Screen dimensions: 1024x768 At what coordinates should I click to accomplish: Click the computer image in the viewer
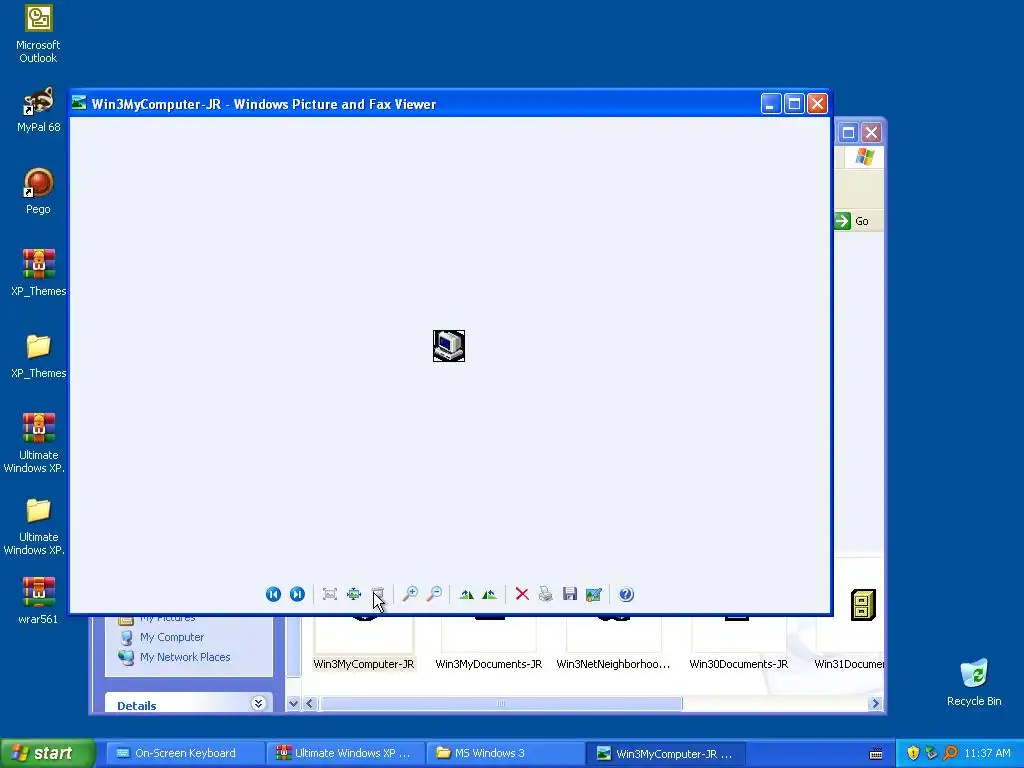coord(449,346)
